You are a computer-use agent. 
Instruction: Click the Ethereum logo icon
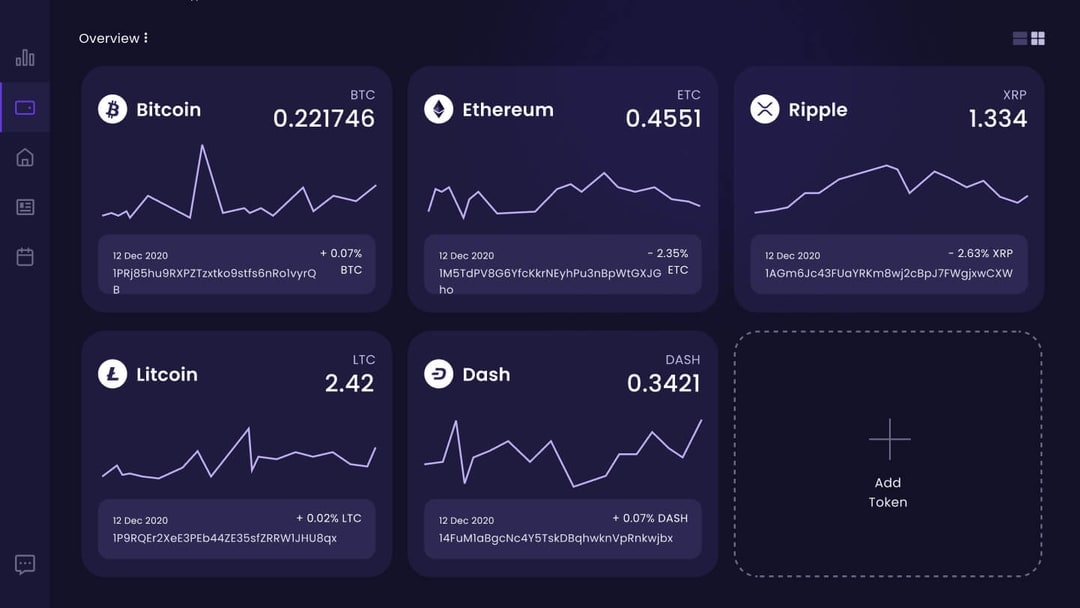pos(438,109)
